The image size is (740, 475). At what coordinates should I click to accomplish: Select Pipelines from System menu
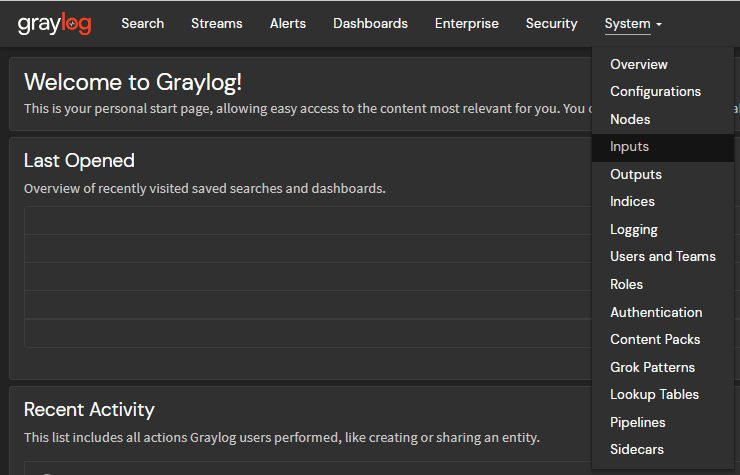pos(637,422)
